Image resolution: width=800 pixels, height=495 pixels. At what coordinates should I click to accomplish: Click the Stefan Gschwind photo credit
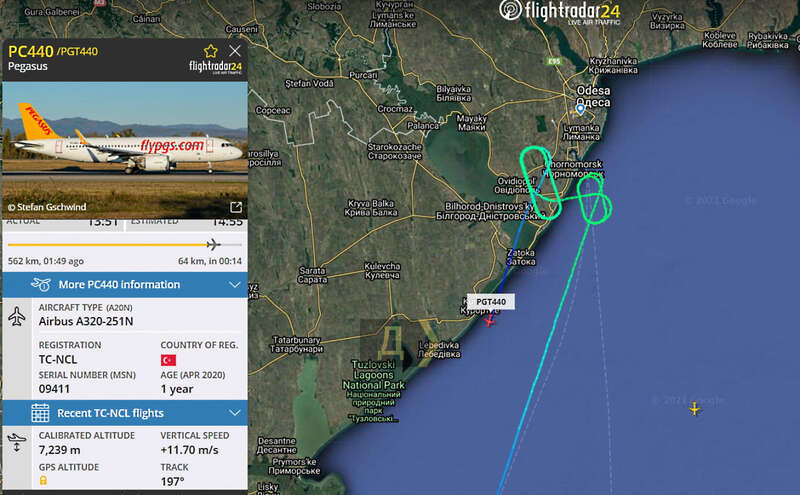click(x=47, y=207)
